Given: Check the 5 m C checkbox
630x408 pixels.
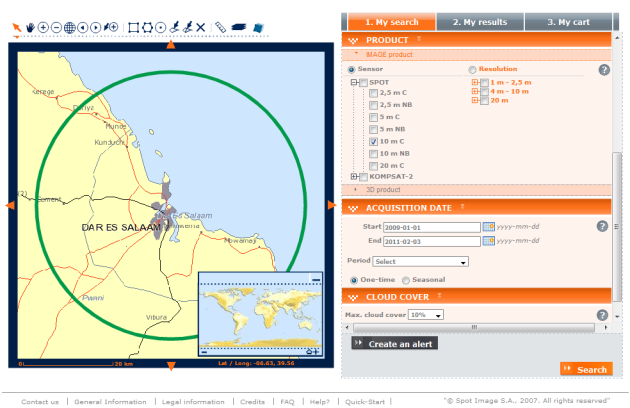Looking at the screenshot, I should (x=374, y=117).
